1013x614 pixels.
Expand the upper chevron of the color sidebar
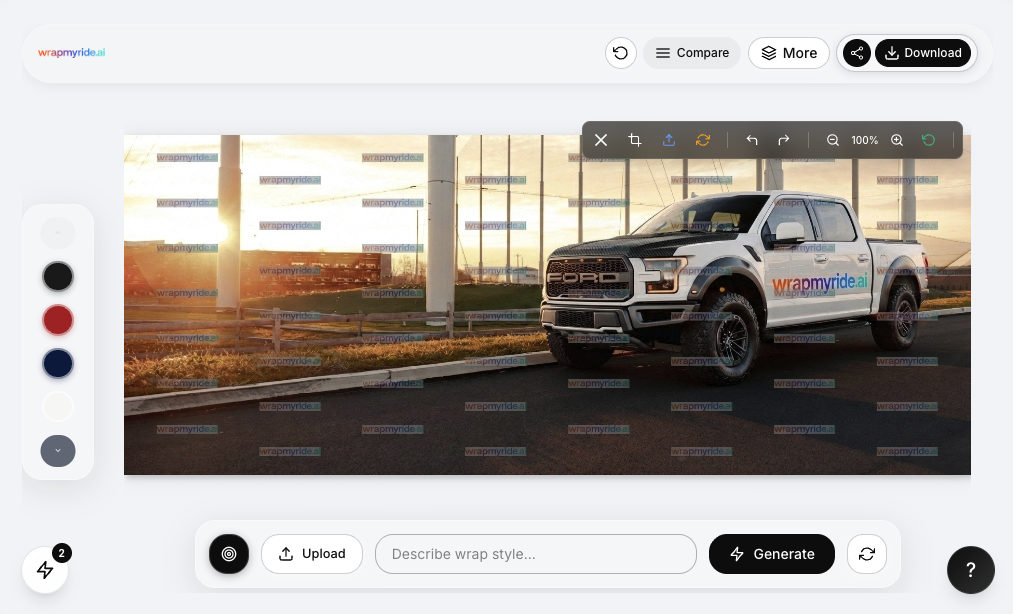58,232
